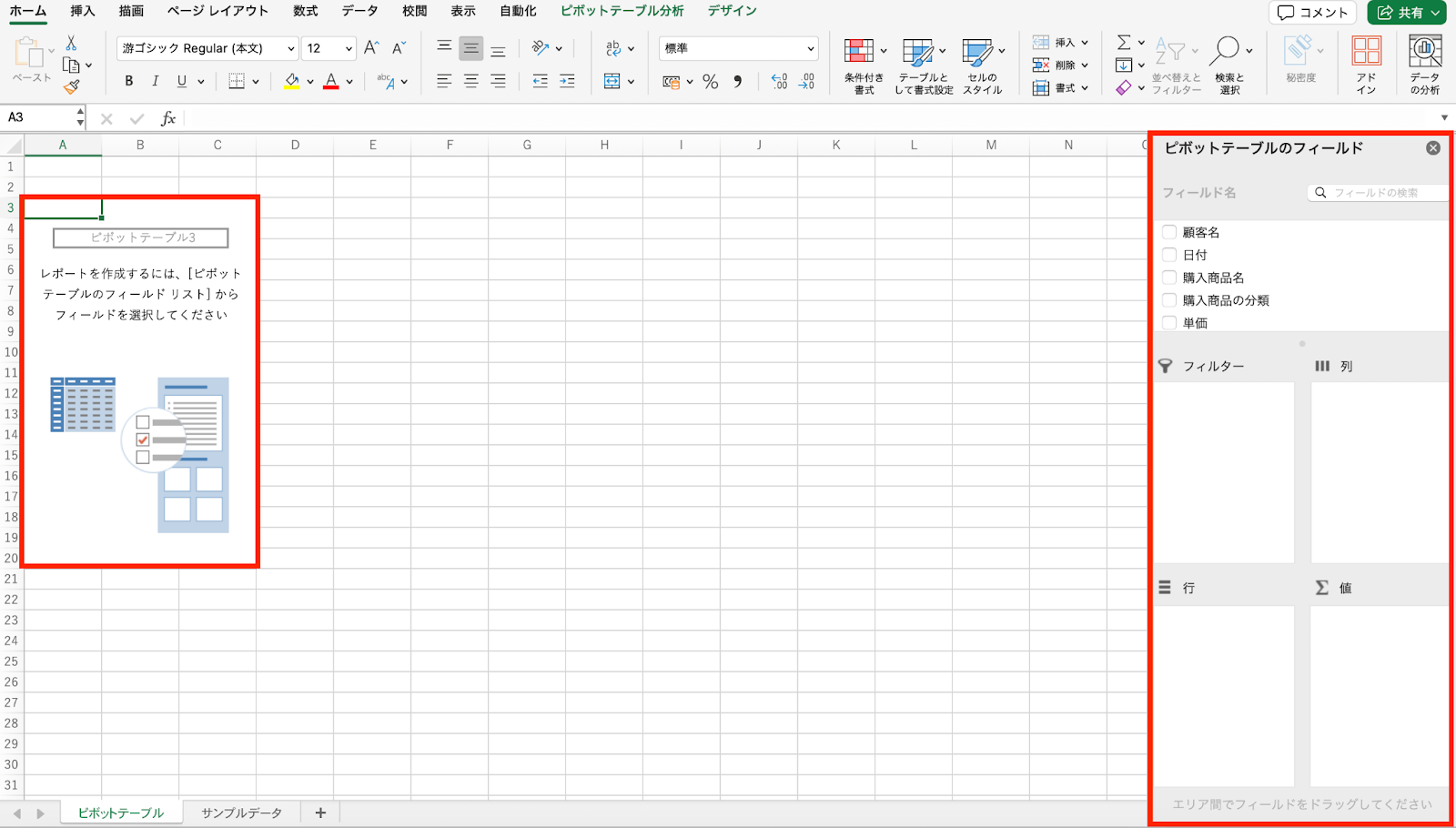Click the Cut scissors icon
The height and width of the screenshot is (828, 1456).
71,43
